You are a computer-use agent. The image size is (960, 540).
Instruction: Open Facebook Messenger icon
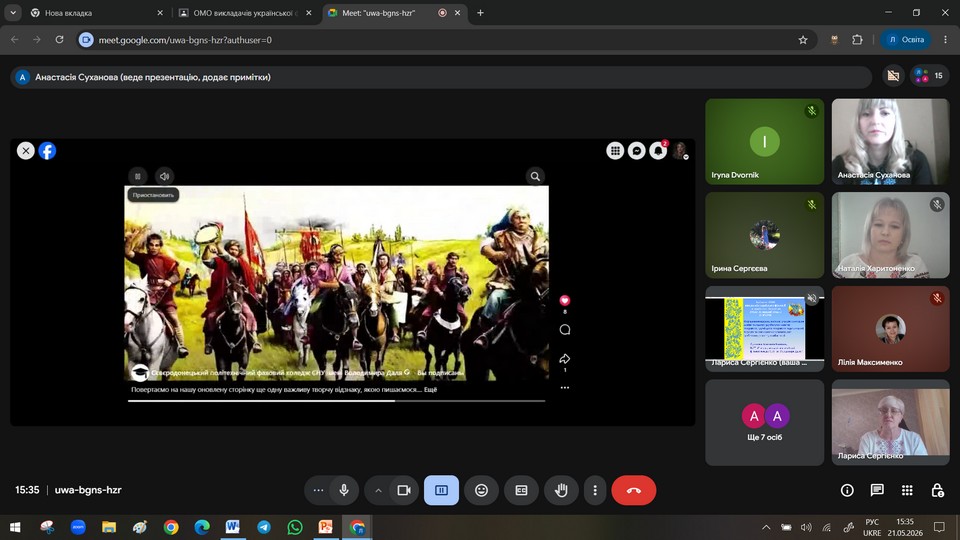pos(637,151)
